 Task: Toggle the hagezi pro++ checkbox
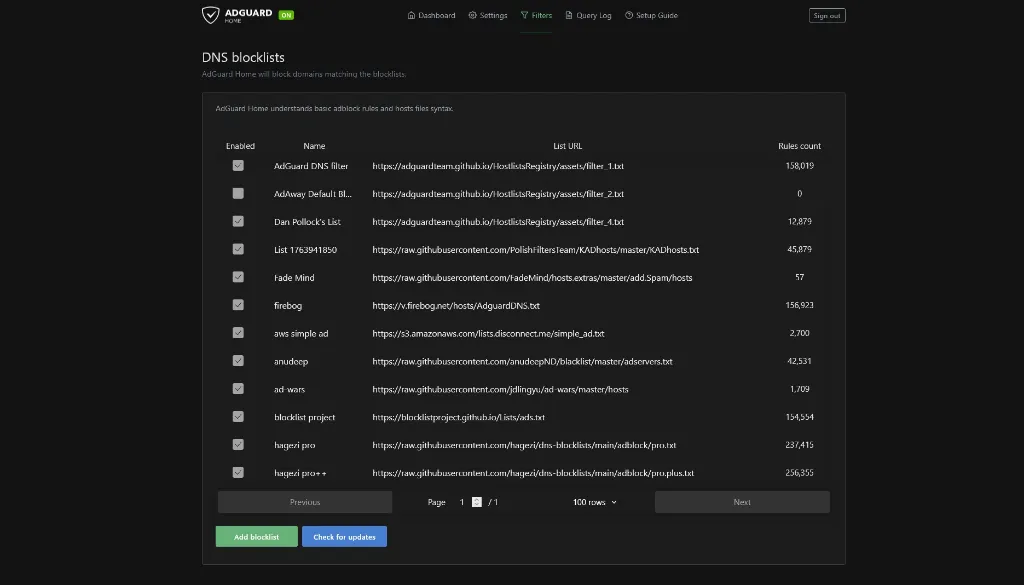point(238,473)
